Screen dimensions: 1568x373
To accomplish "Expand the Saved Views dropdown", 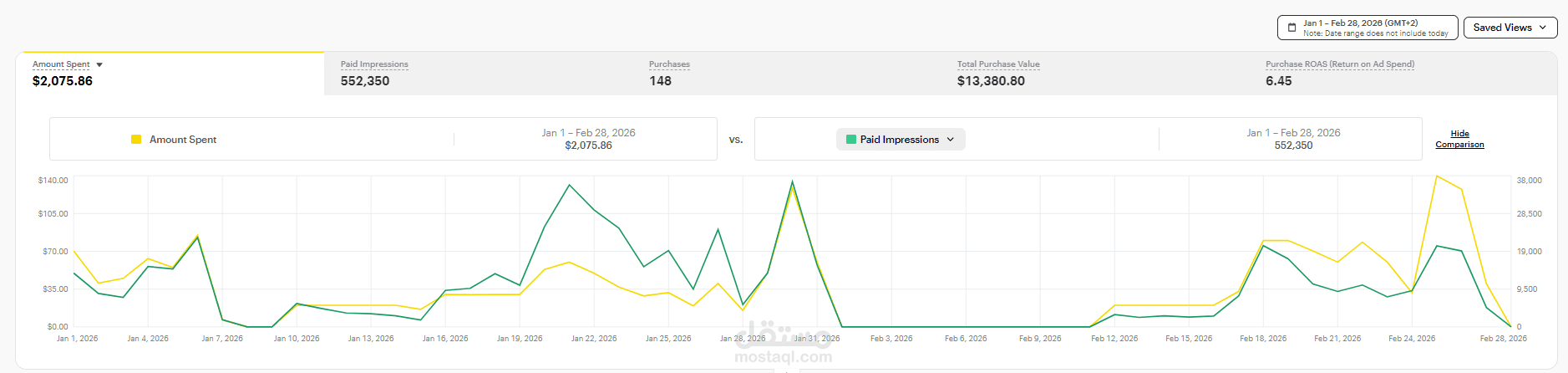I will click(x=1510, y=28).
